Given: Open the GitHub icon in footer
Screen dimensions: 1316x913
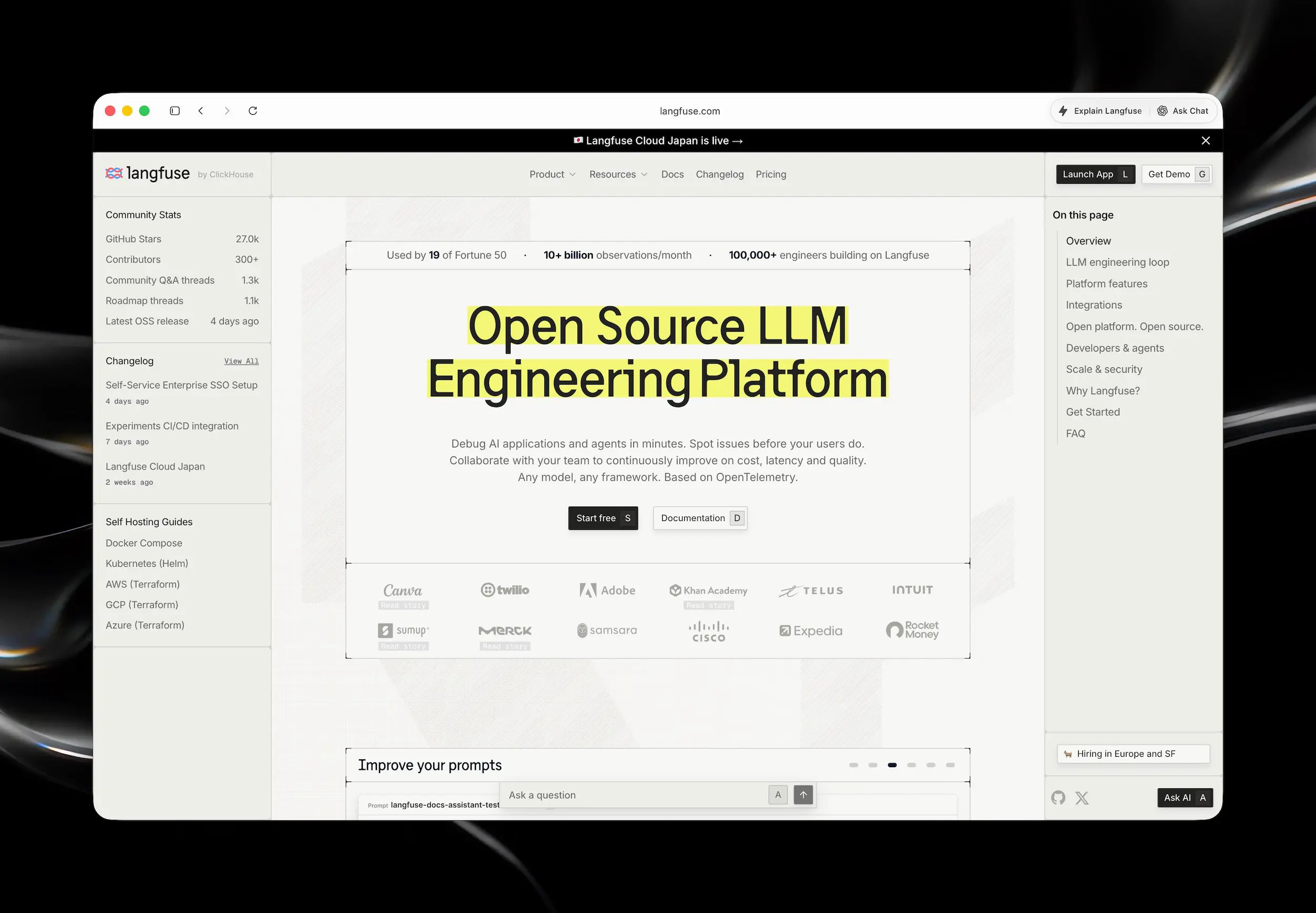Looking at the screenshot, I should pyautogui.click(x=1058, y=798).
